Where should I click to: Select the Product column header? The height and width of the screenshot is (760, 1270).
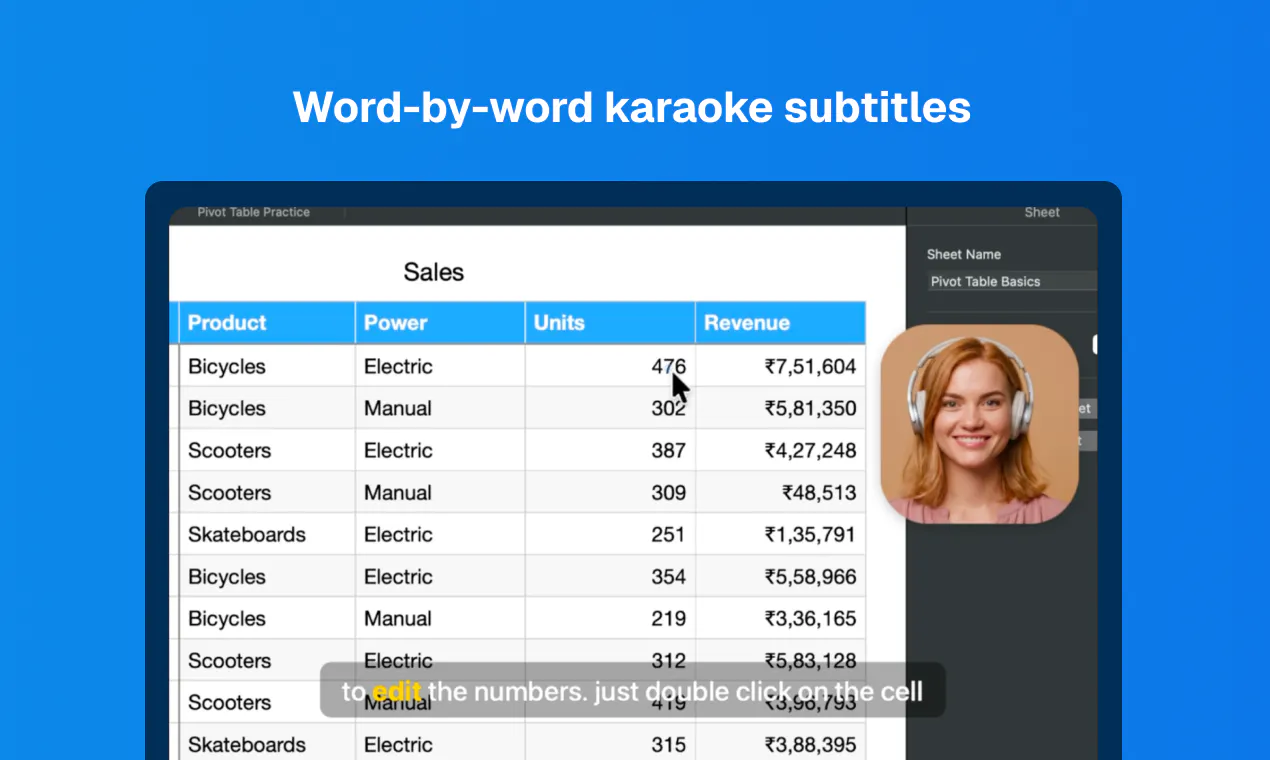[x=267, y=323]
